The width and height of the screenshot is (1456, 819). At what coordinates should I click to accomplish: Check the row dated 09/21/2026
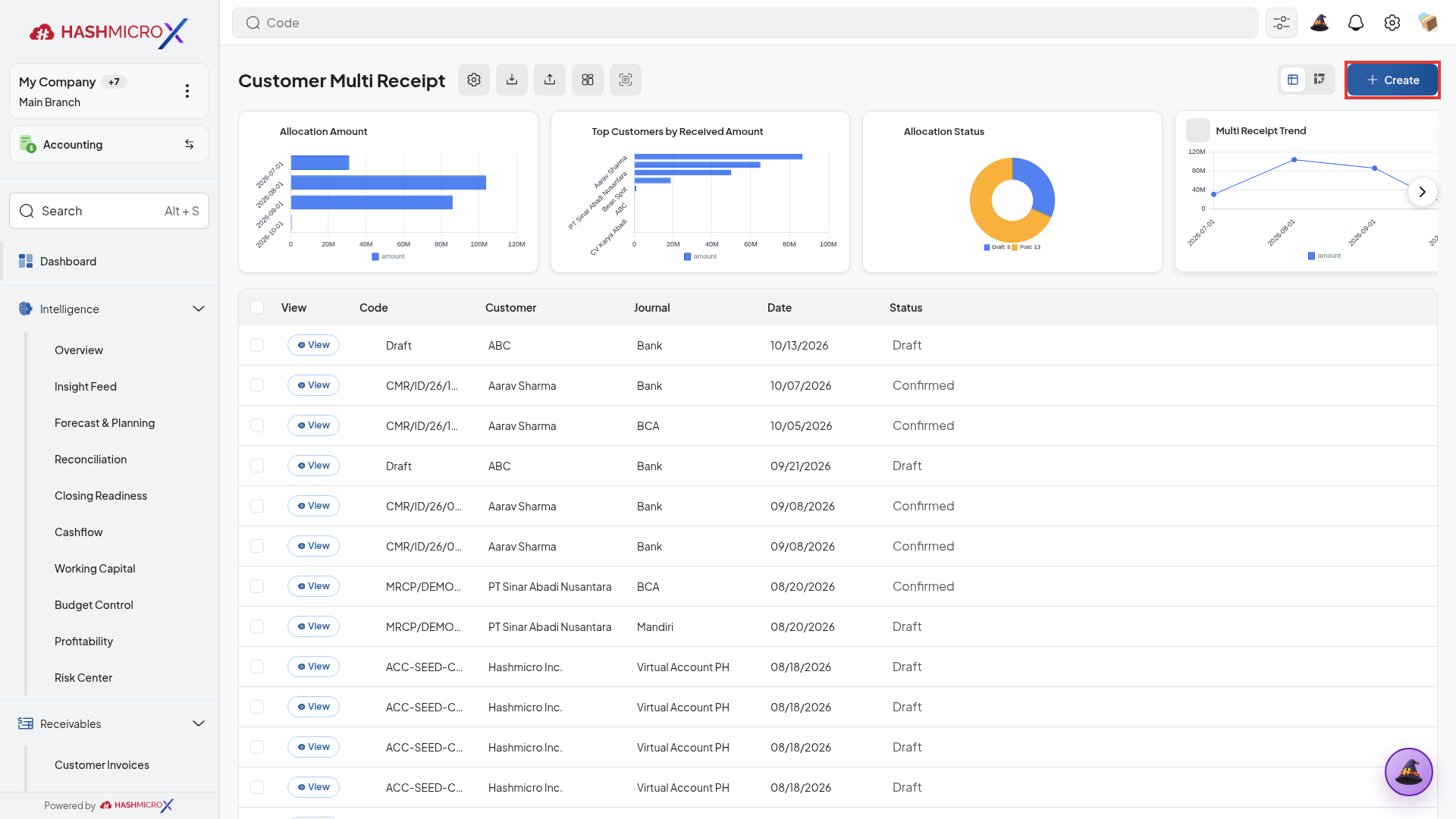click(x=257, y=466)
